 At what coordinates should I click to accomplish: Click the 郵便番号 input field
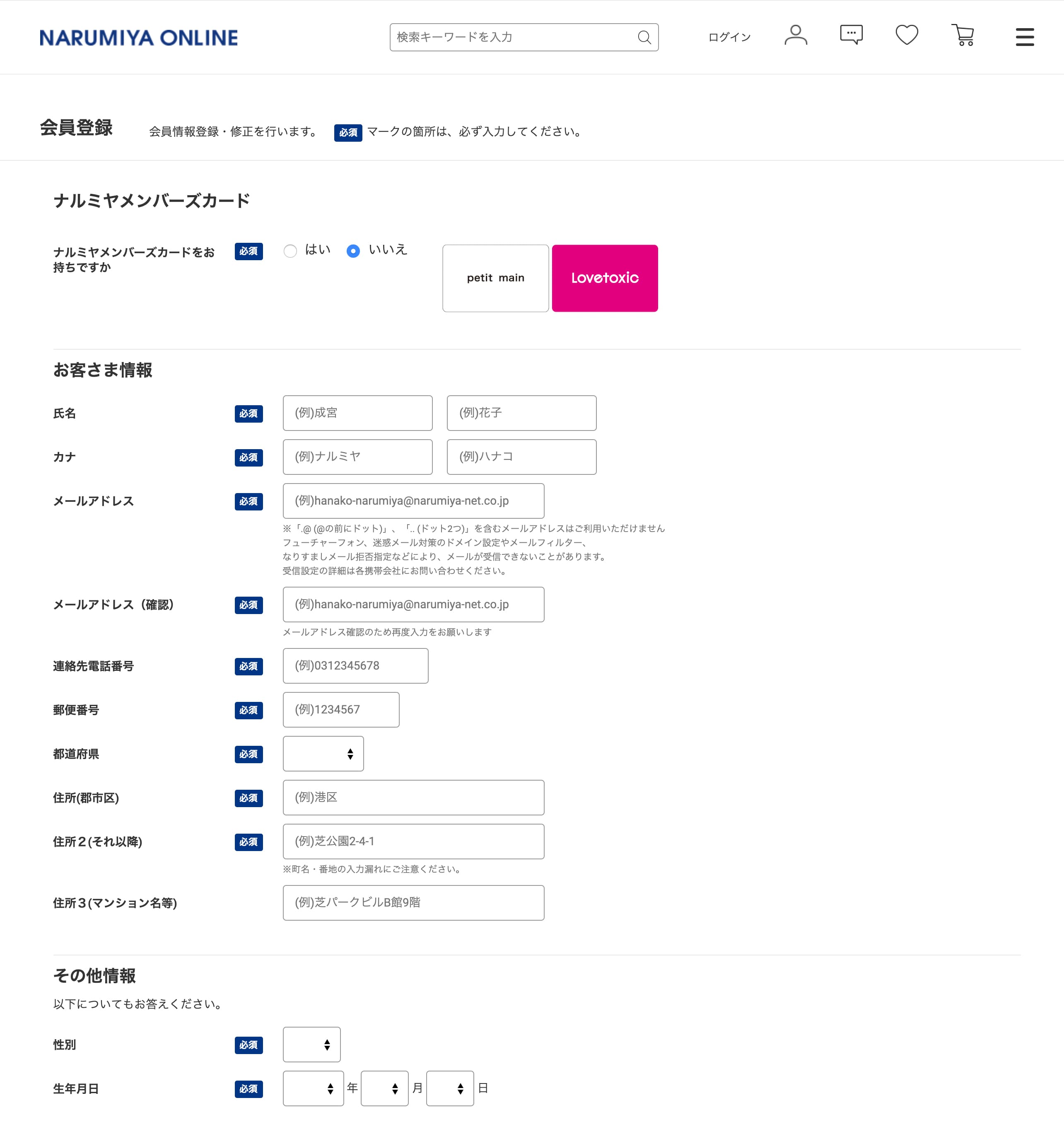[x=341, y=709]
